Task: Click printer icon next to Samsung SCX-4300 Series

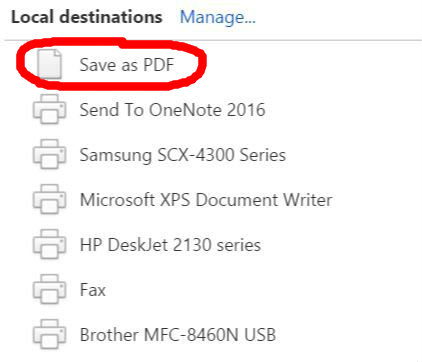Action: [49, 154]
